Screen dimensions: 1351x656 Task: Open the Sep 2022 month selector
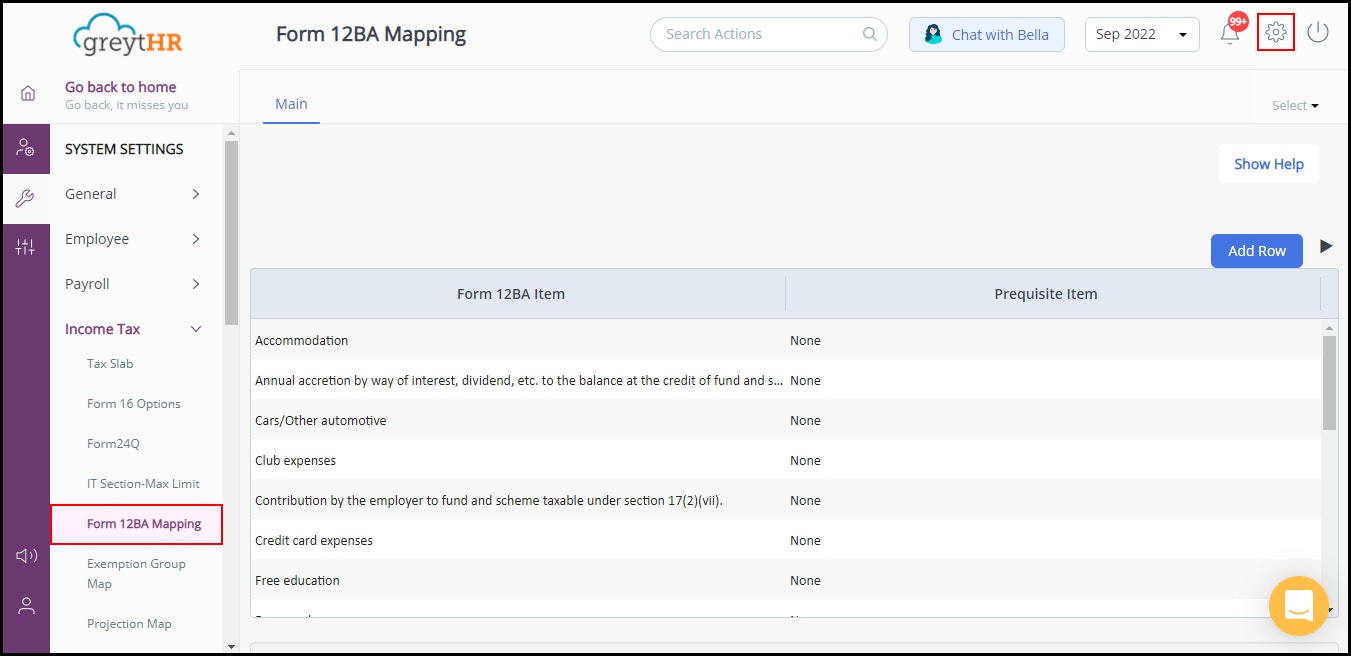(x=1141, y=33)
